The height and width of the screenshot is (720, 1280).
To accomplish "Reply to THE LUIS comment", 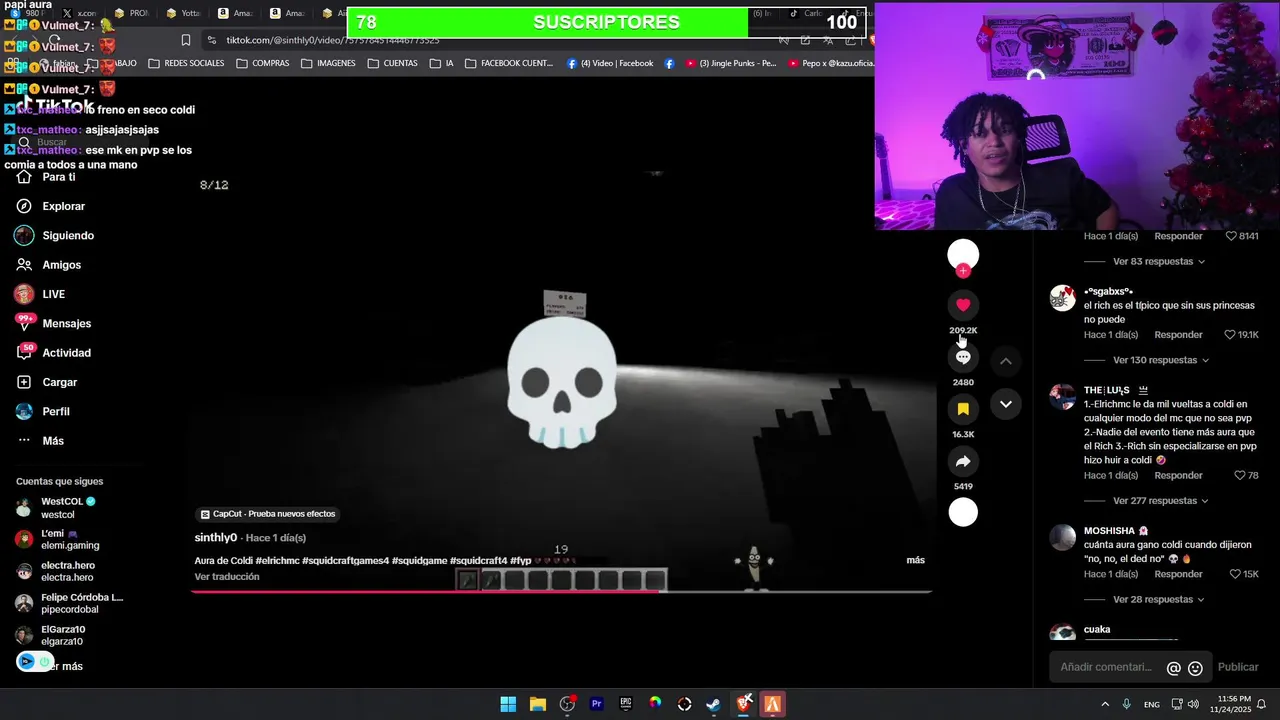I will (x=1178, y=476).
